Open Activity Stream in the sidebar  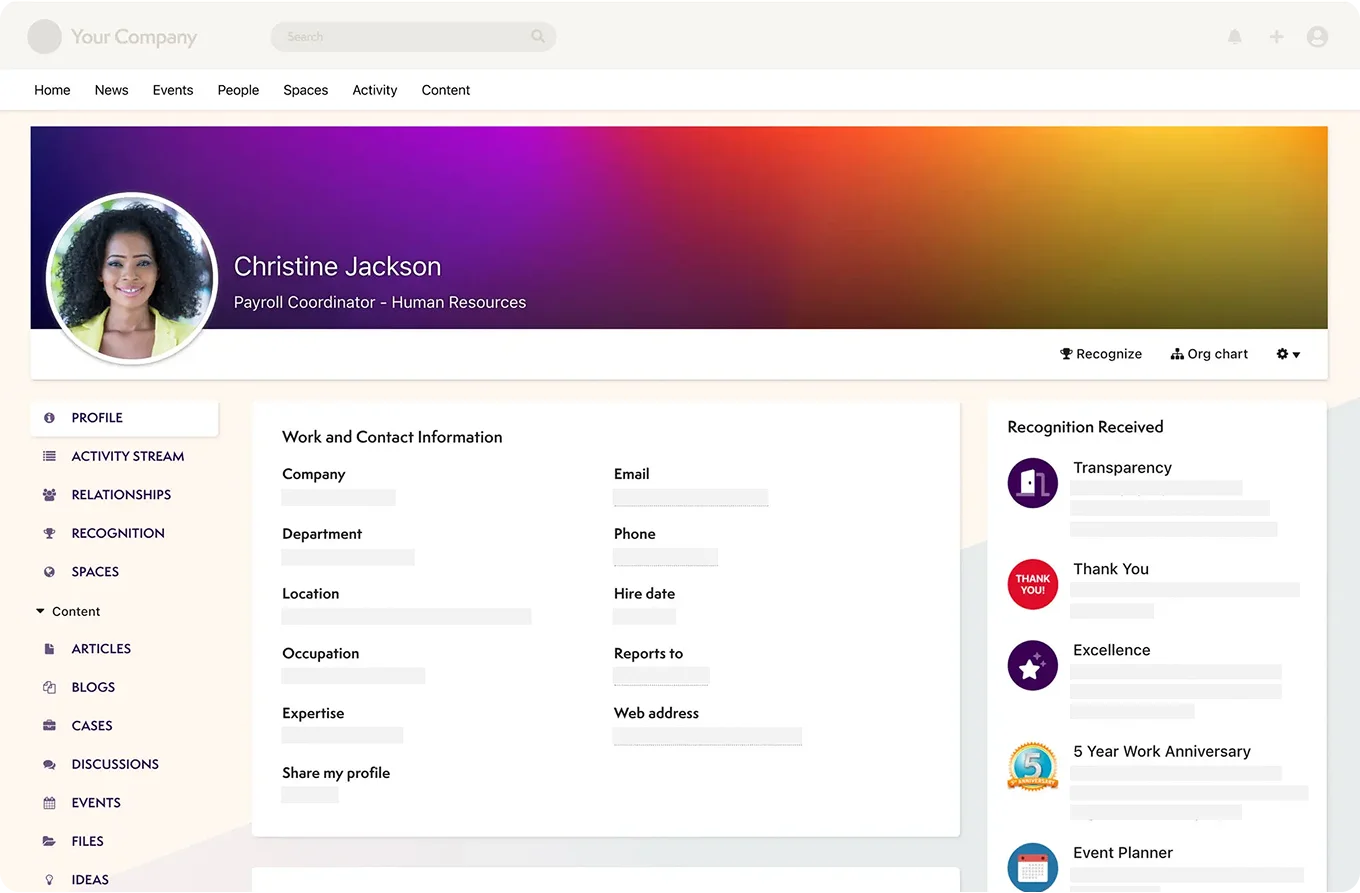(127, 456)
